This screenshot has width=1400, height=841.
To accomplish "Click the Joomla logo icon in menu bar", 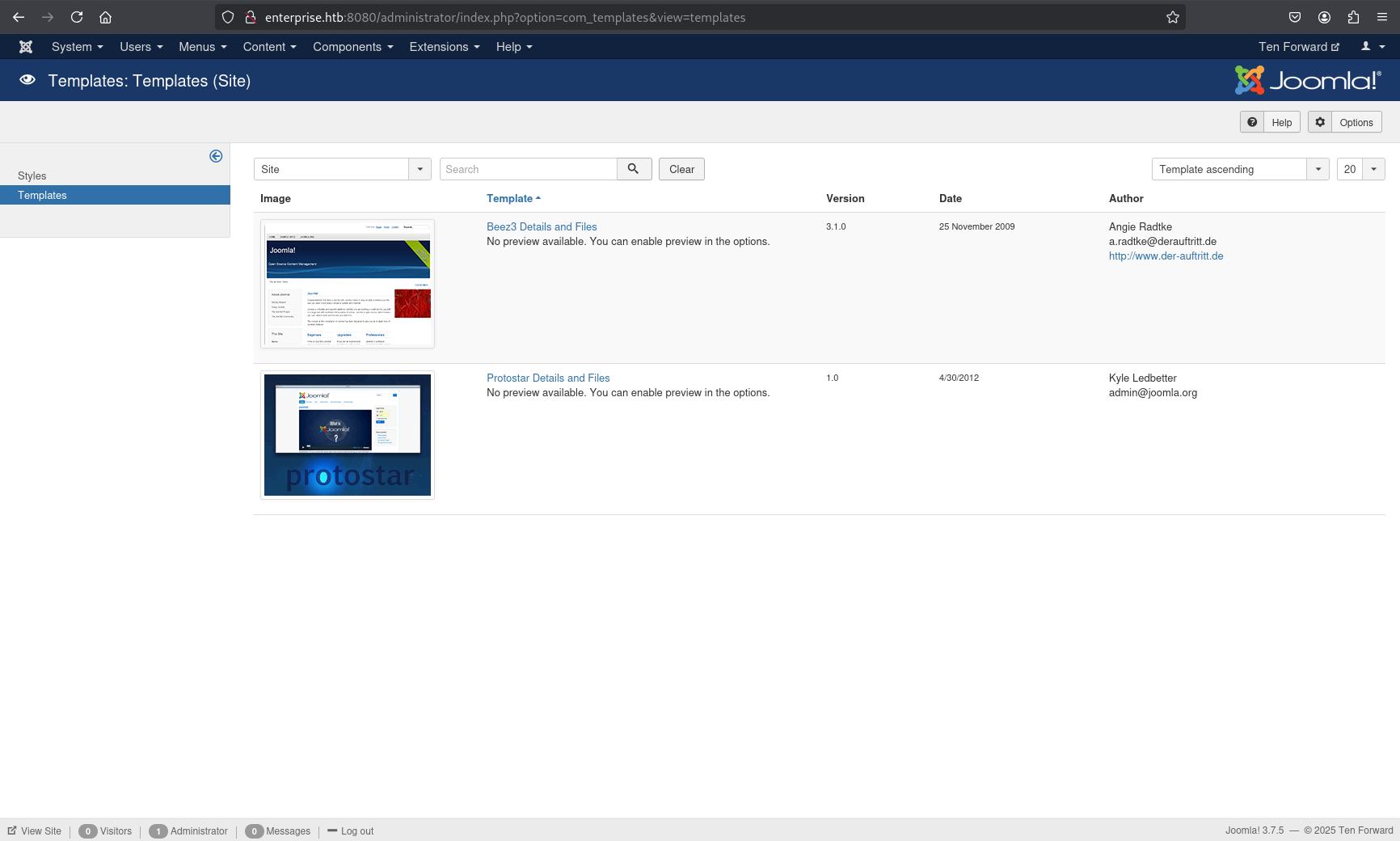I will 26,47.
